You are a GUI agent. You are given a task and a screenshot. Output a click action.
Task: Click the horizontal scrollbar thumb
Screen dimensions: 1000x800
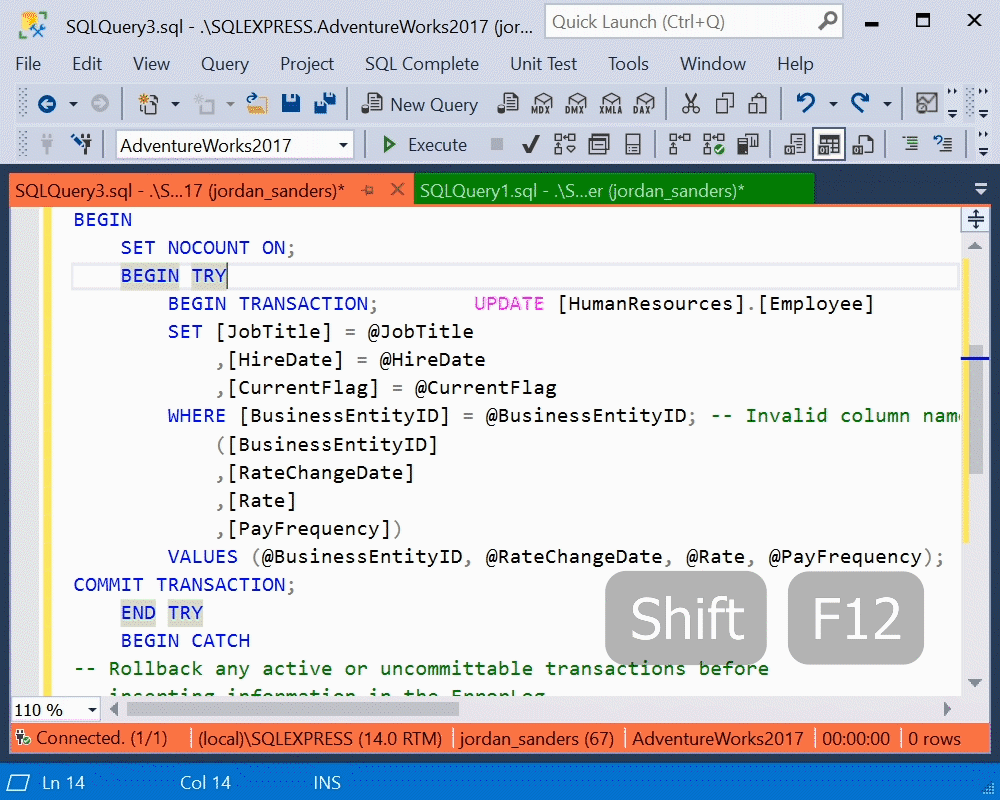click(293, 709)
